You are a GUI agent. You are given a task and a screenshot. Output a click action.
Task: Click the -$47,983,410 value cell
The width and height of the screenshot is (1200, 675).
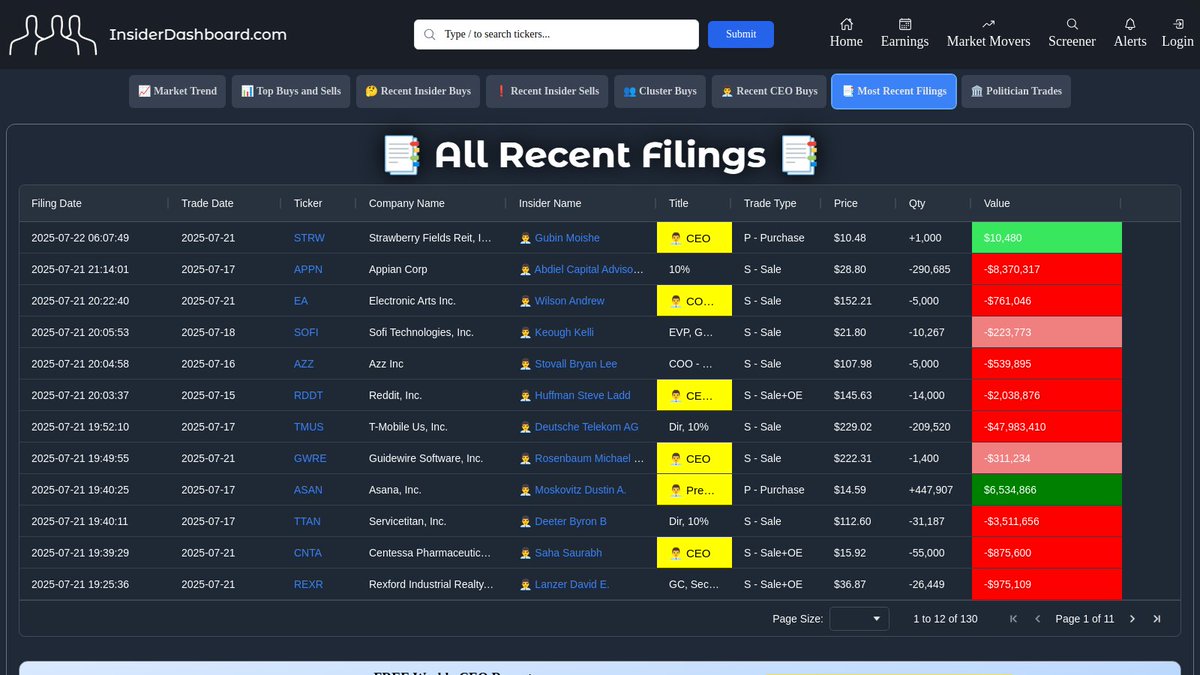[x=1047, y=427]
